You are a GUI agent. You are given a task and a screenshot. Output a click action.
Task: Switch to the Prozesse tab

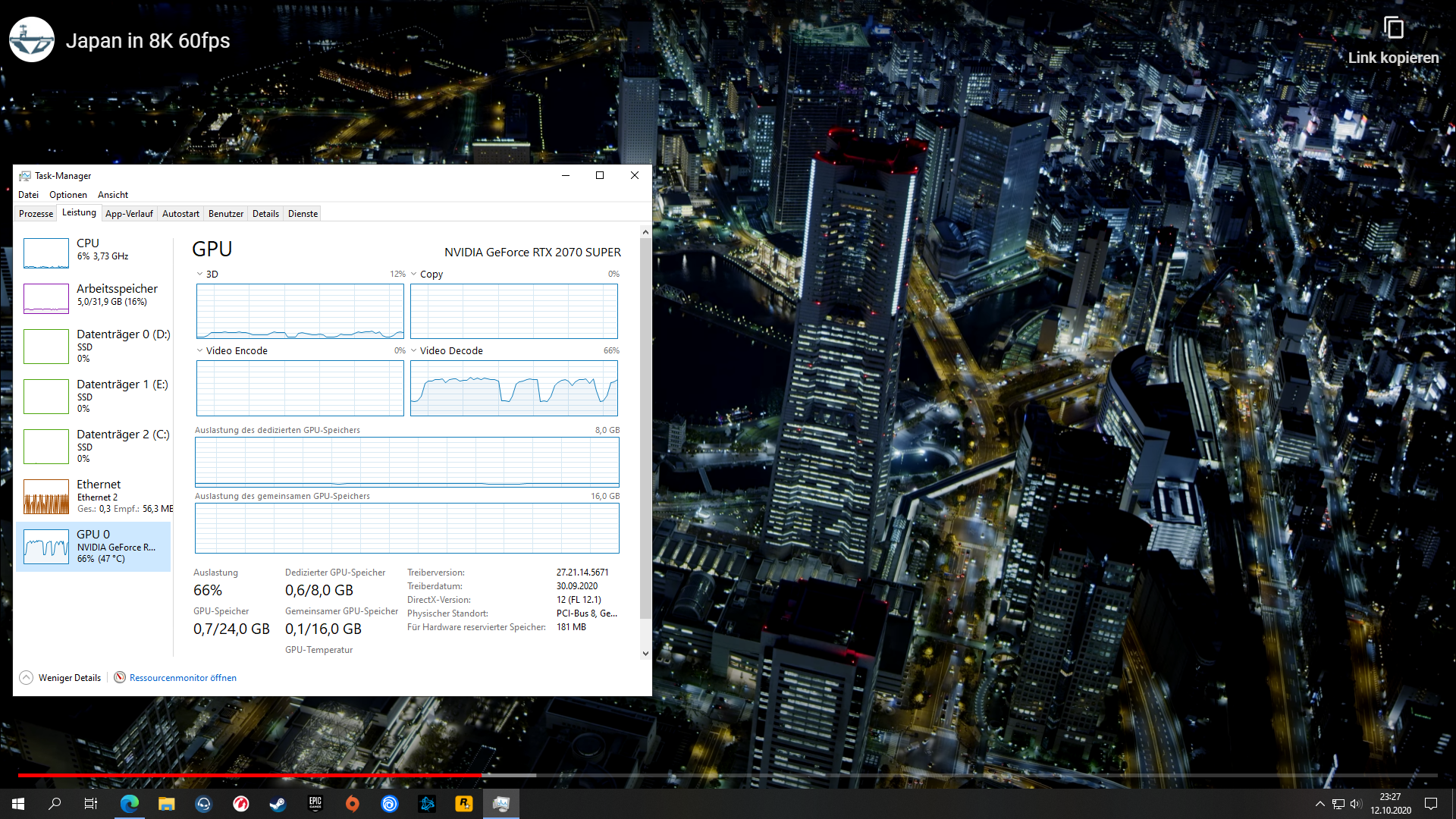36,213
